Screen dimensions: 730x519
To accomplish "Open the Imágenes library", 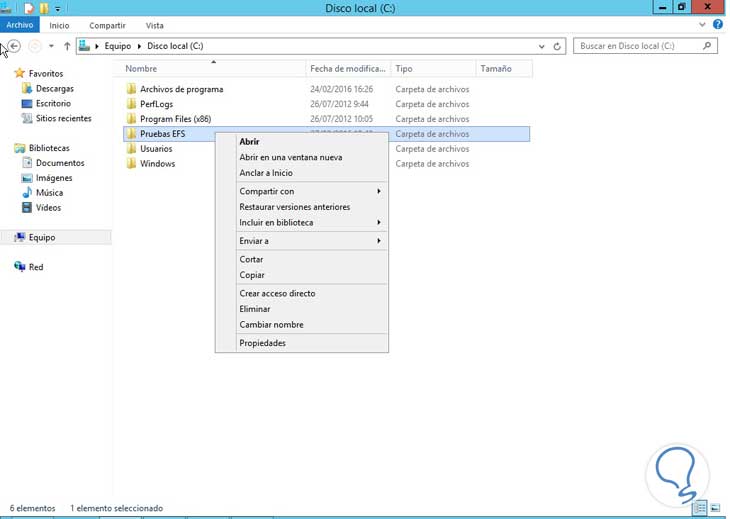I will 54,178.
